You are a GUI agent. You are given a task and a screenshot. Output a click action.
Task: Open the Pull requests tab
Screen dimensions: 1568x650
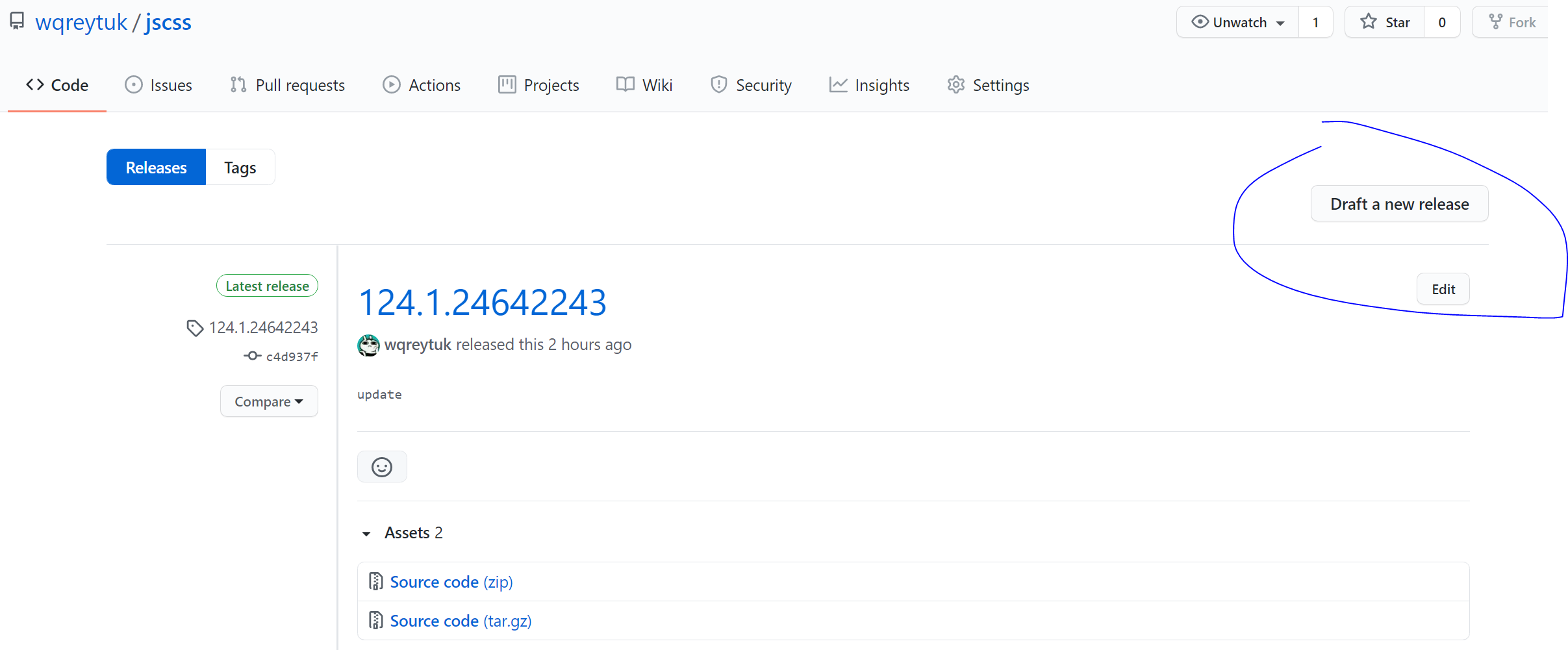[x=288, y=85]
